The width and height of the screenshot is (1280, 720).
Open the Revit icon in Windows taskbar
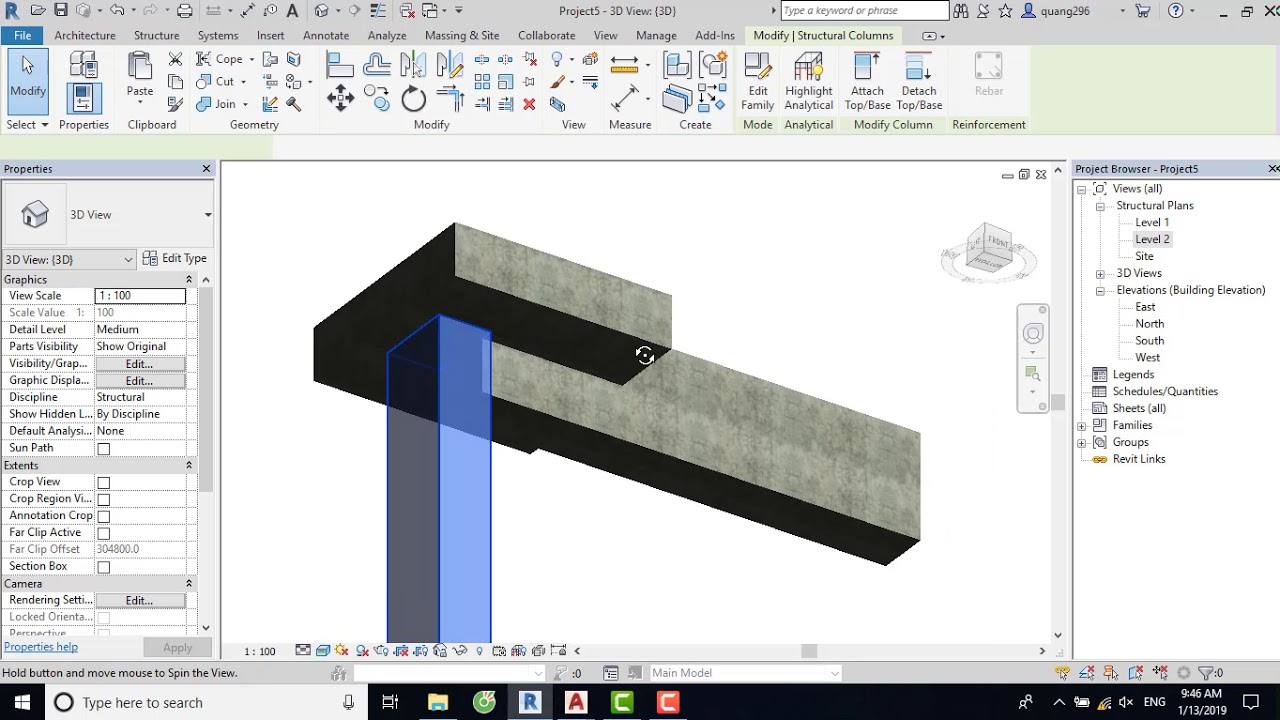(x=530, y=702)
